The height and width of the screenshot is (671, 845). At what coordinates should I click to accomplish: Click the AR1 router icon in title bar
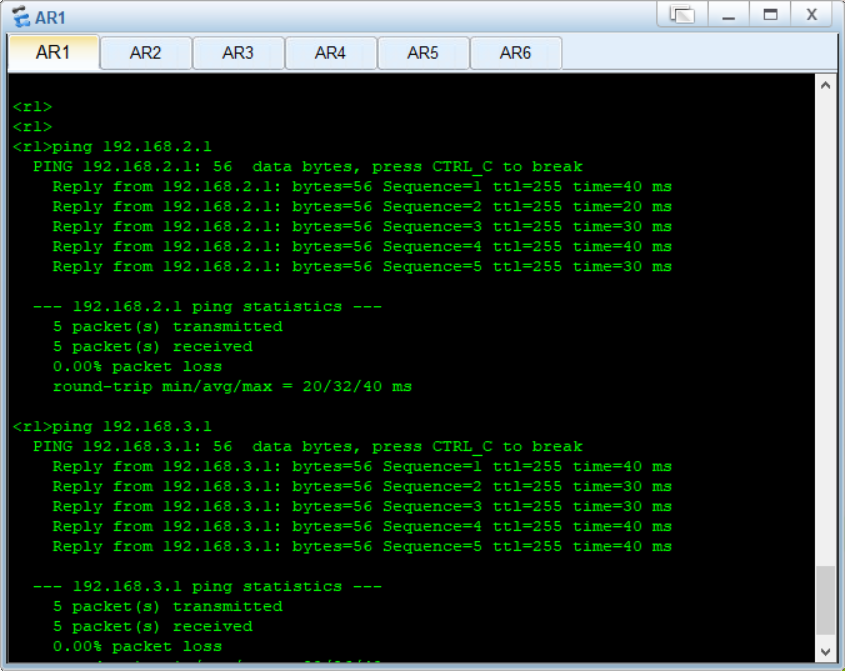point(22,17)
